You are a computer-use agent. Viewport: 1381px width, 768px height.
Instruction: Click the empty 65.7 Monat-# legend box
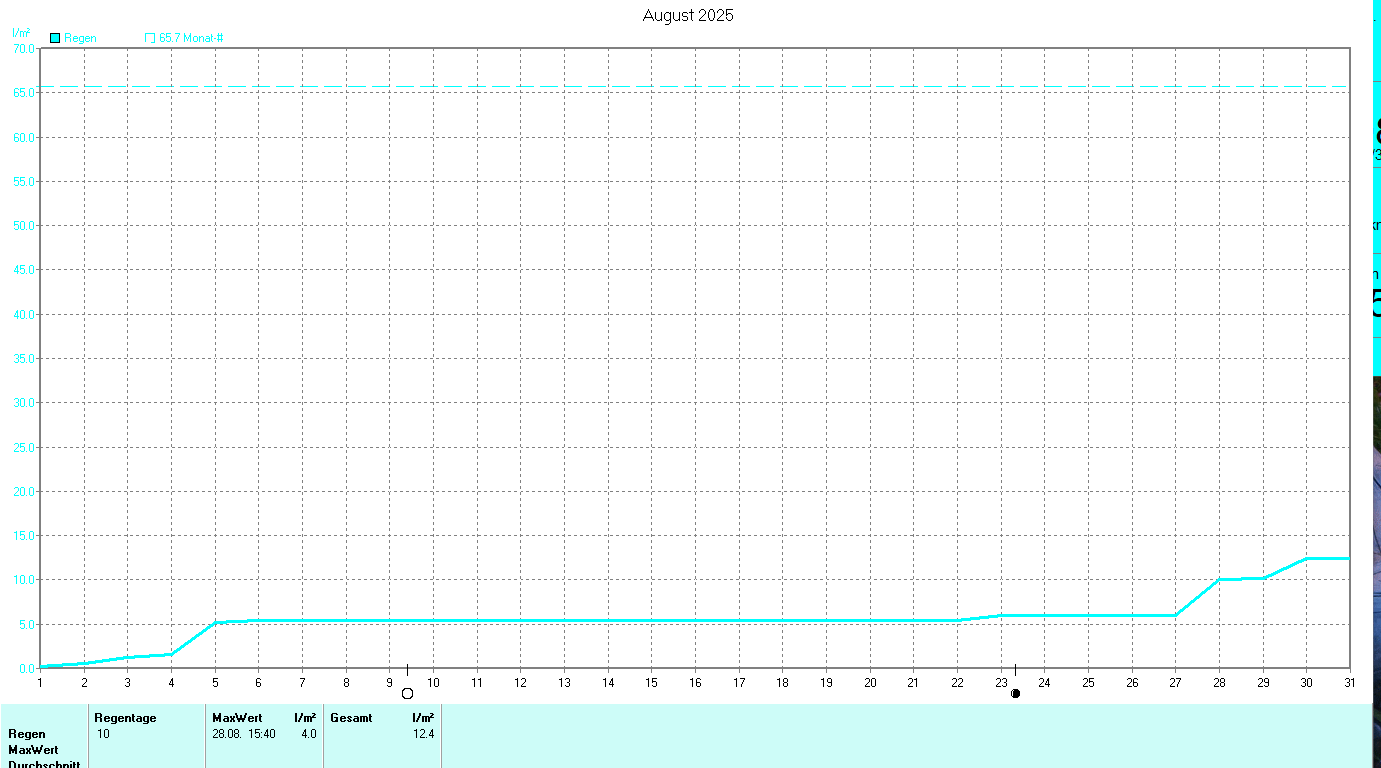150,38
